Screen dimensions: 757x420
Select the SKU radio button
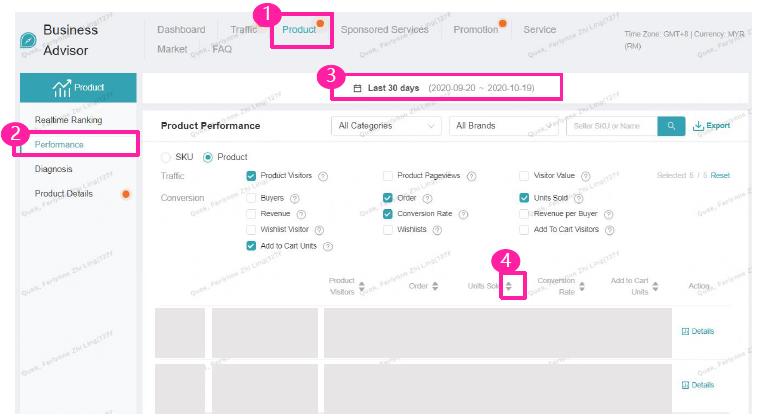coord(166,157)
